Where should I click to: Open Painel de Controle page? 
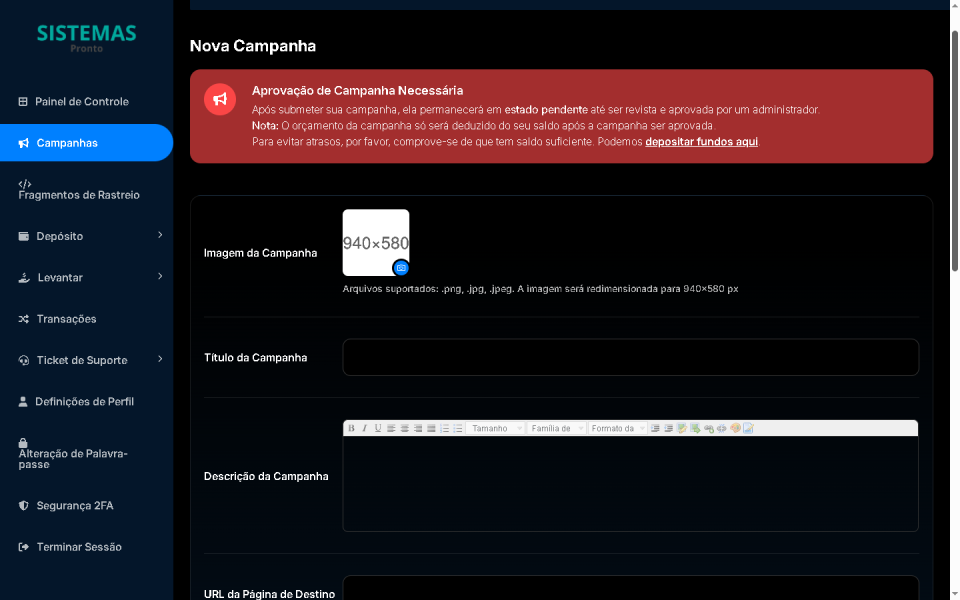[81, 102]
